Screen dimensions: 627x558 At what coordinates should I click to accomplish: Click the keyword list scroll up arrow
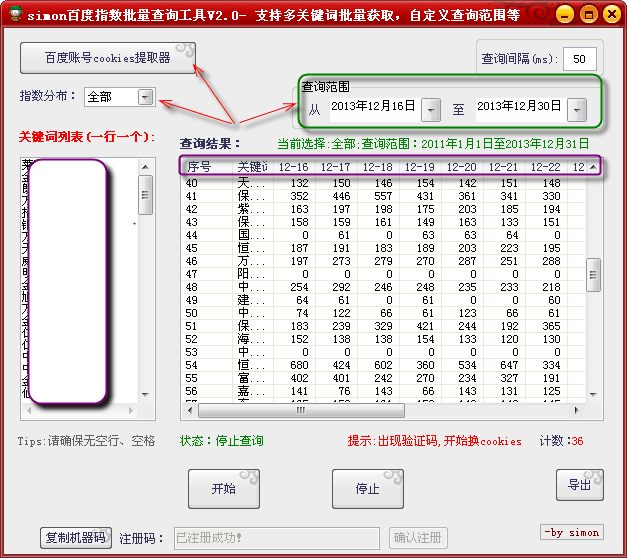[x=145, y=167]
